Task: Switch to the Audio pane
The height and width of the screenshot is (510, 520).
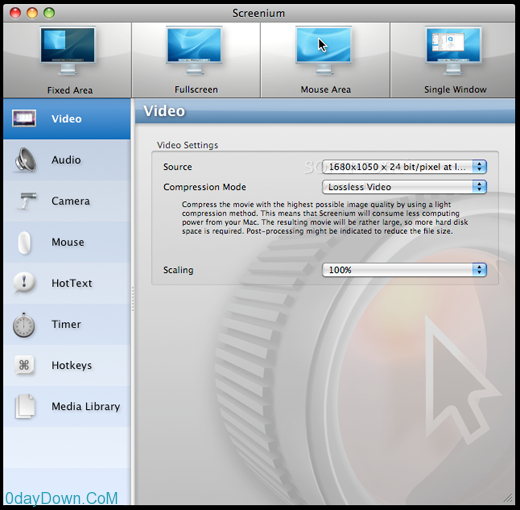Action: tap(67, 160)
